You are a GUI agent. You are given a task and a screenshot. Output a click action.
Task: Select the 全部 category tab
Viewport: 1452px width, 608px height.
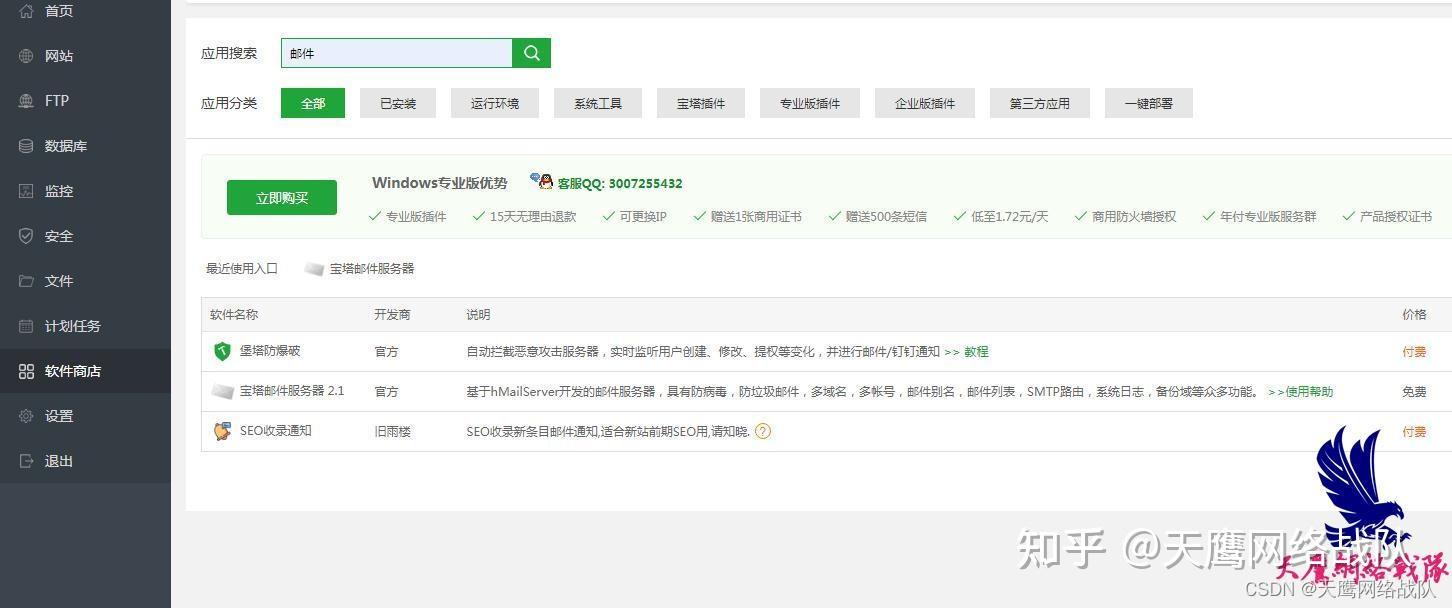coord(313,103)
